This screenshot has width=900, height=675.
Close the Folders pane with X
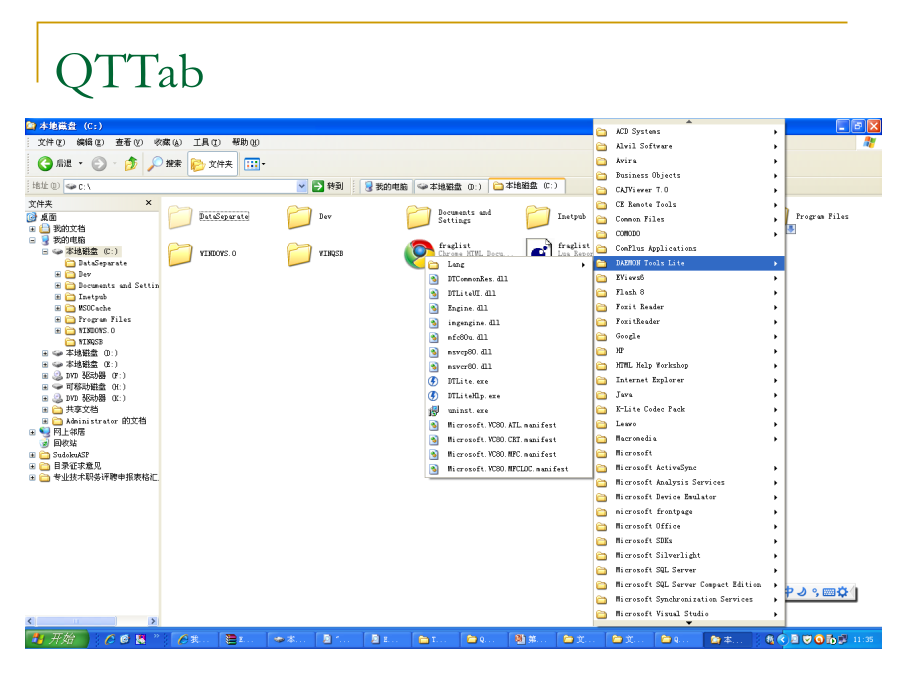149,203
